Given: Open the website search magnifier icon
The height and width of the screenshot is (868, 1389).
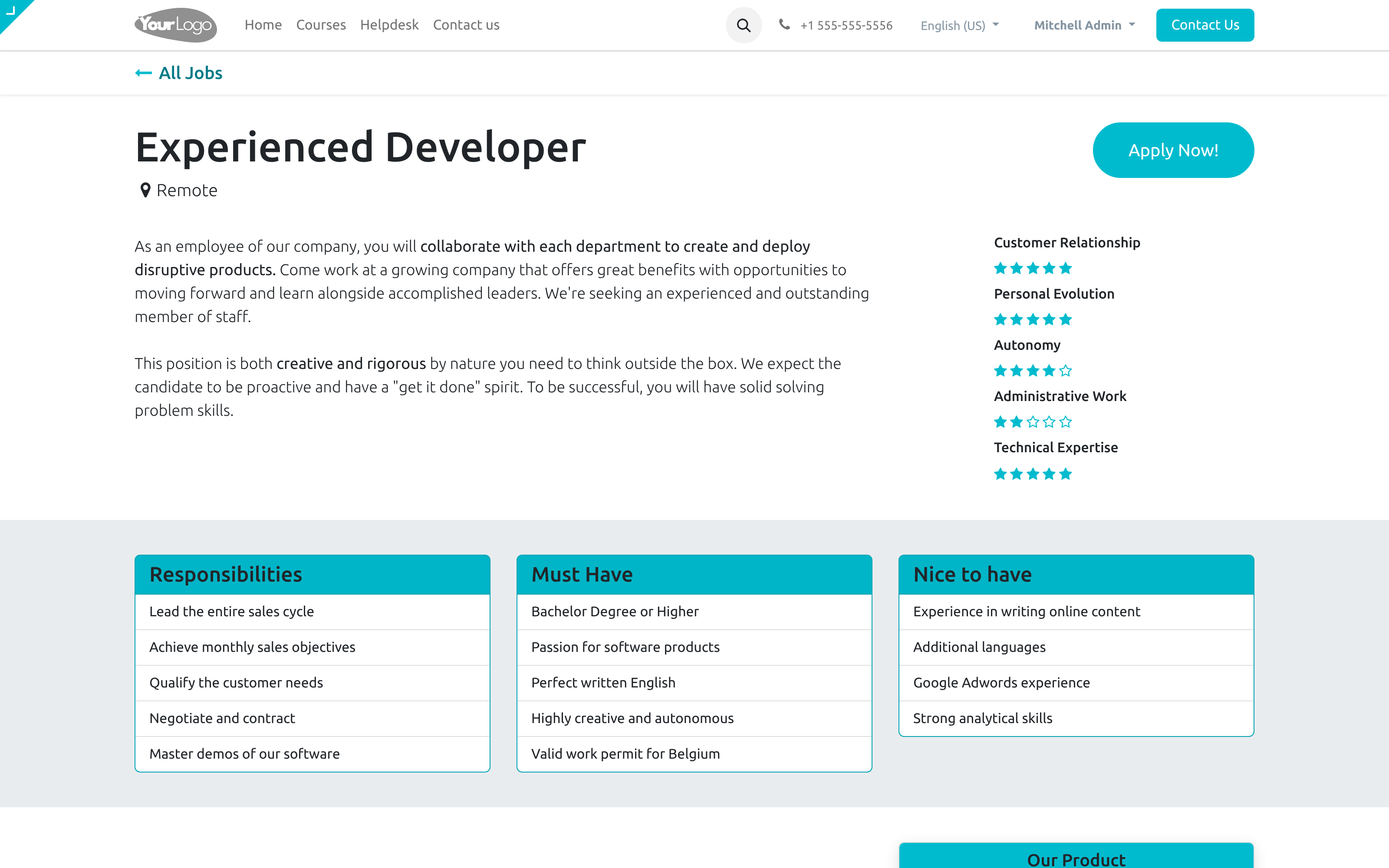Looking at the screenshot, I should 743,25.
